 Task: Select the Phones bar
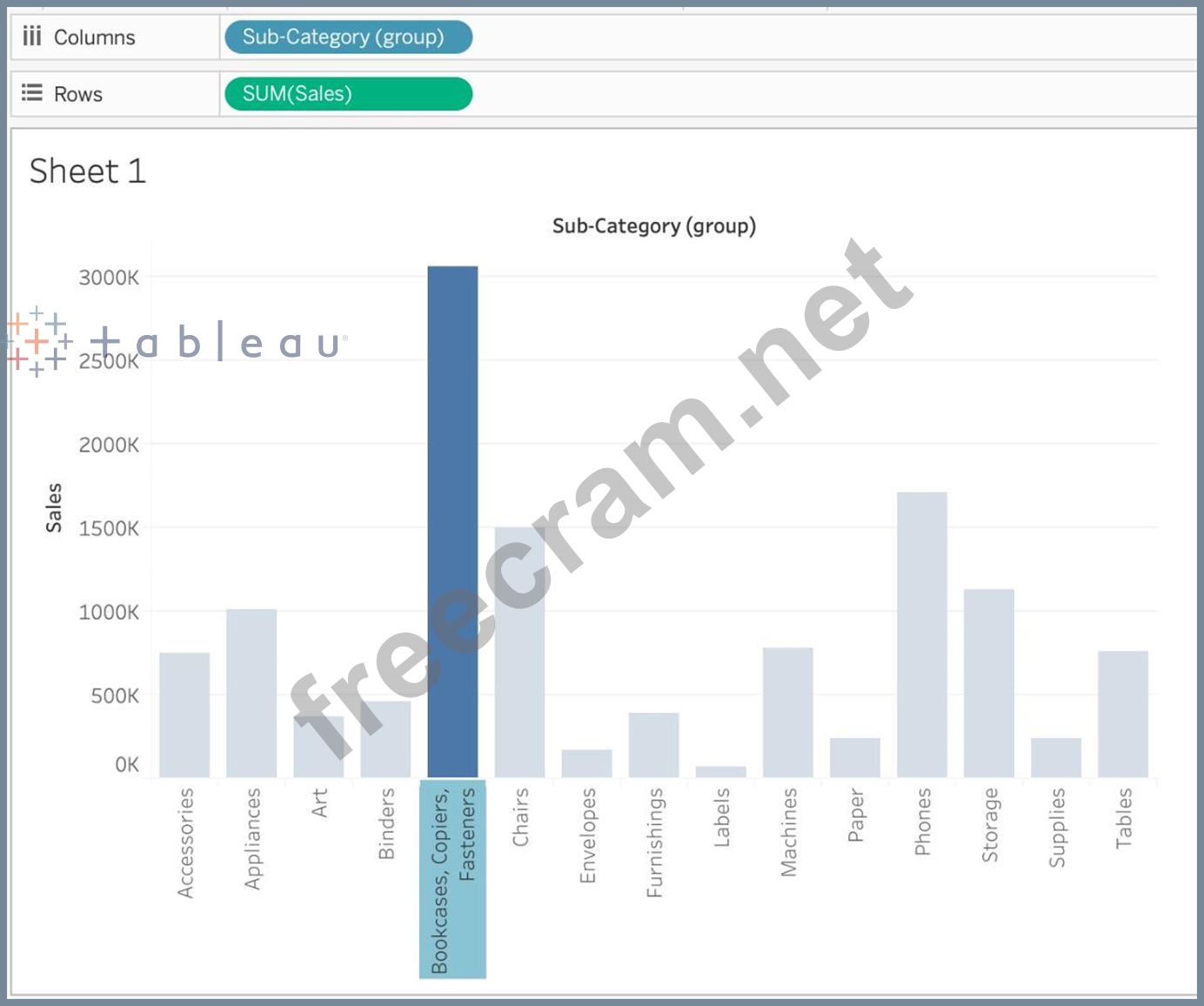tap(921, 634)
